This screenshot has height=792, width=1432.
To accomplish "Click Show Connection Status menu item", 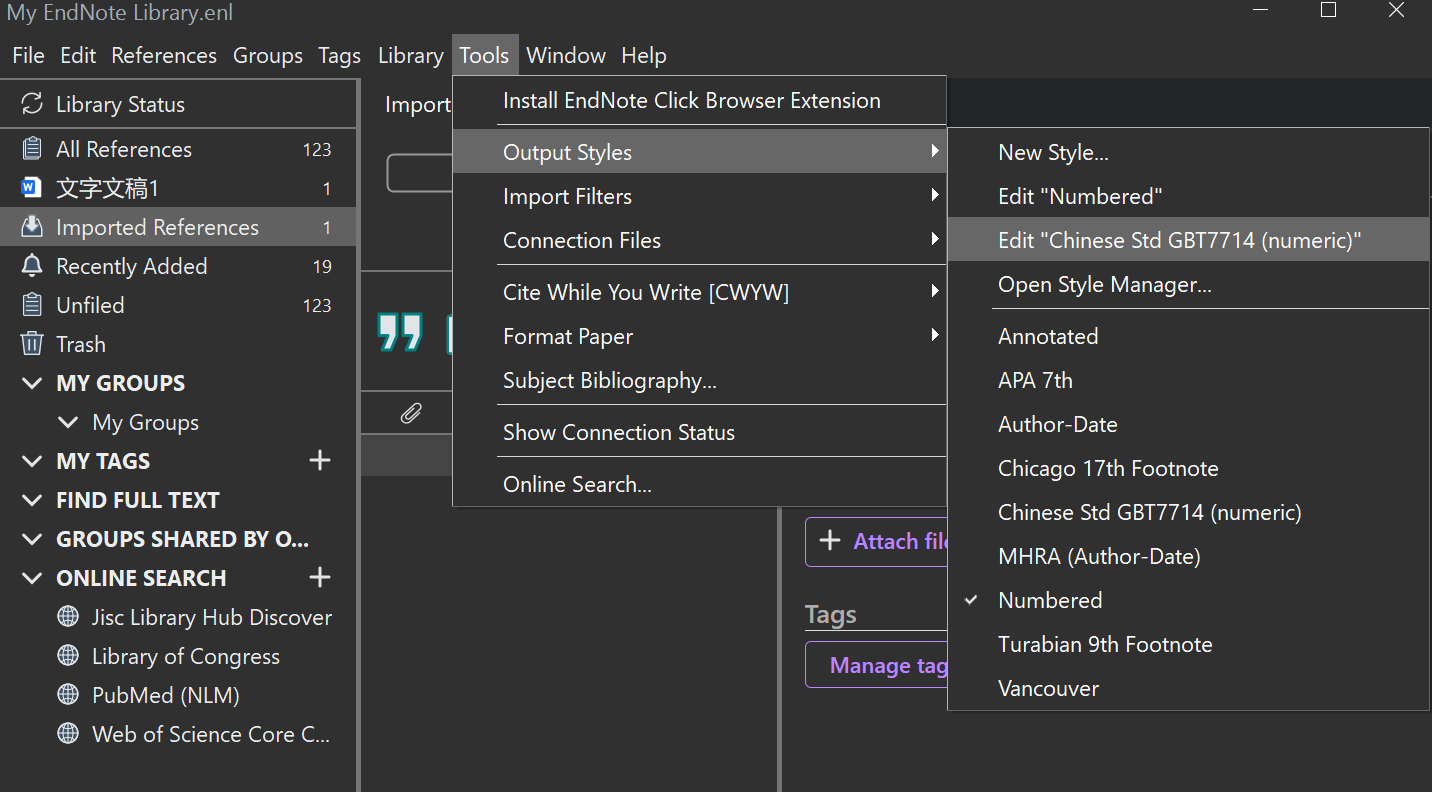I will tap(699, 432).
